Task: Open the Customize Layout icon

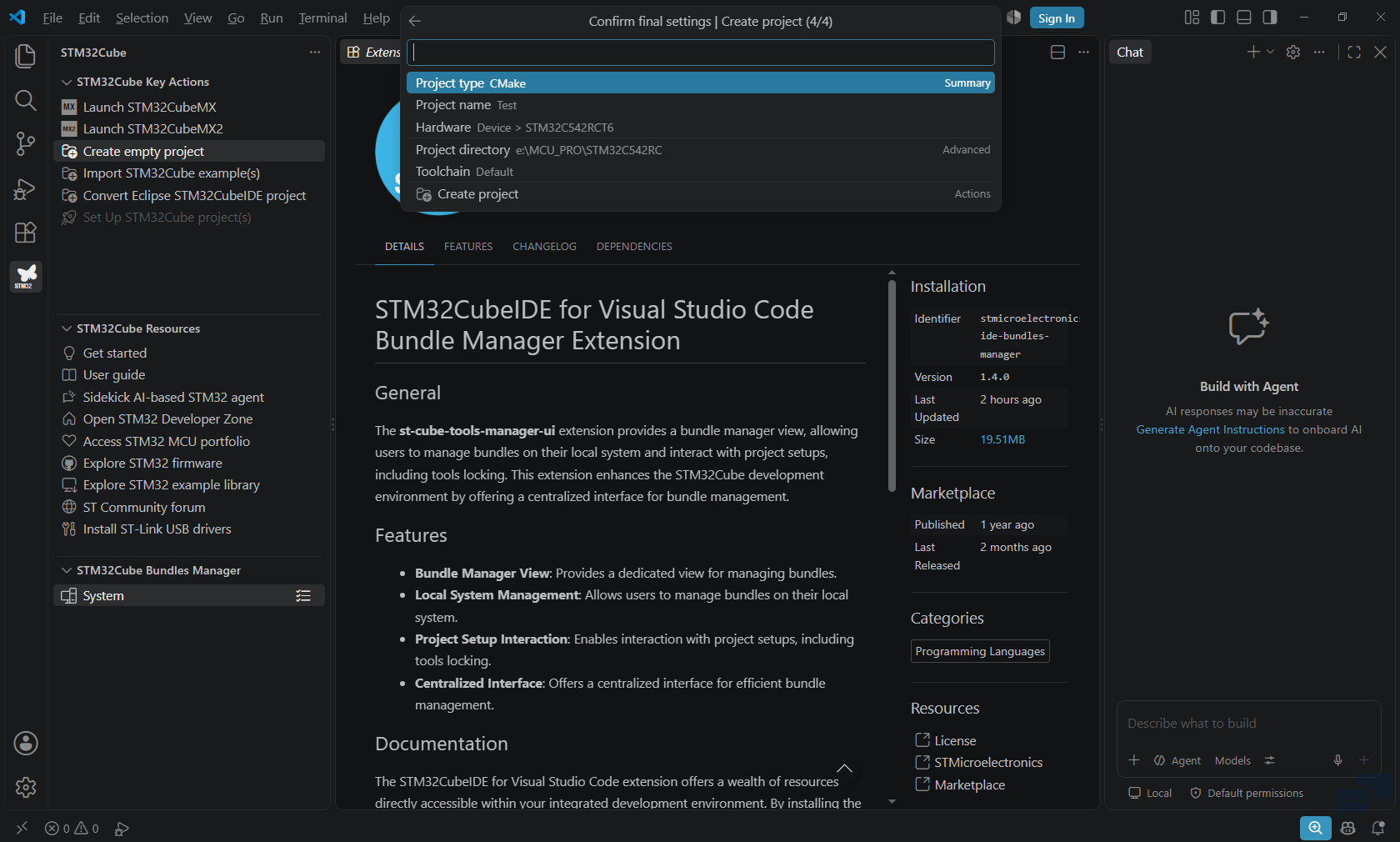Action: [1192, 18]
